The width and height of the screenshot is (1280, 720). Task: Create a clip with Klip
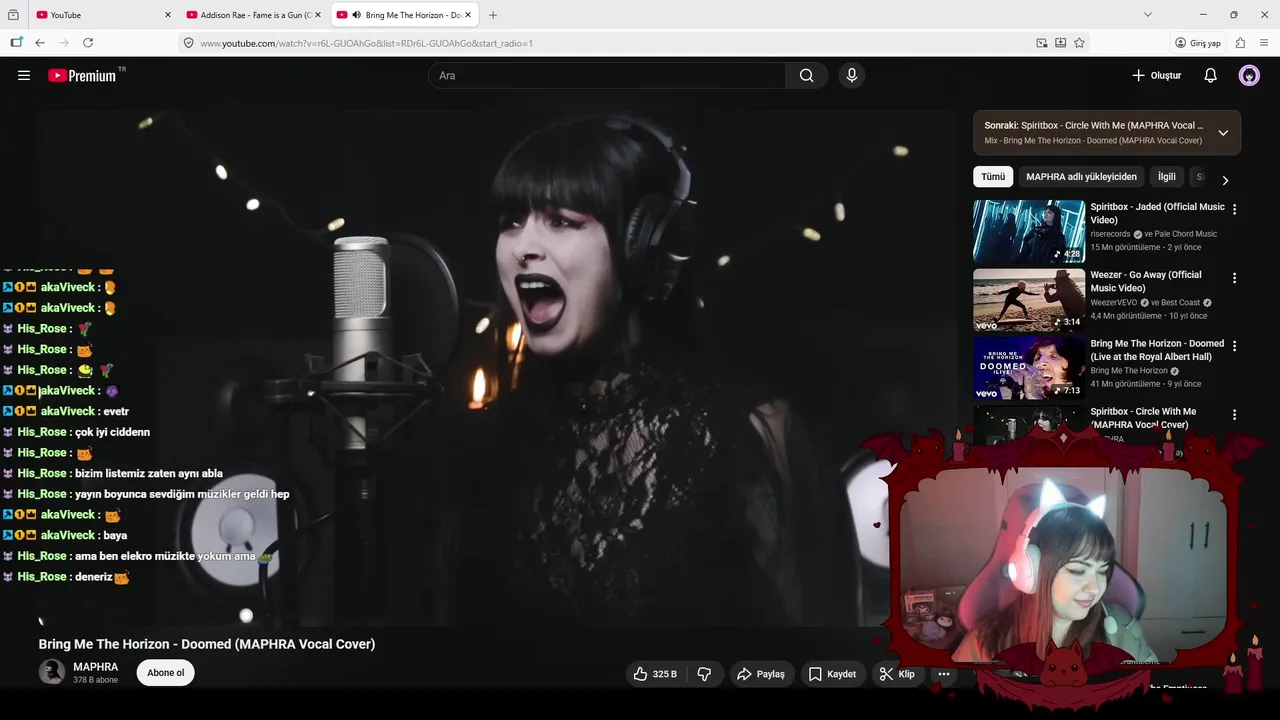coord(897,674)
